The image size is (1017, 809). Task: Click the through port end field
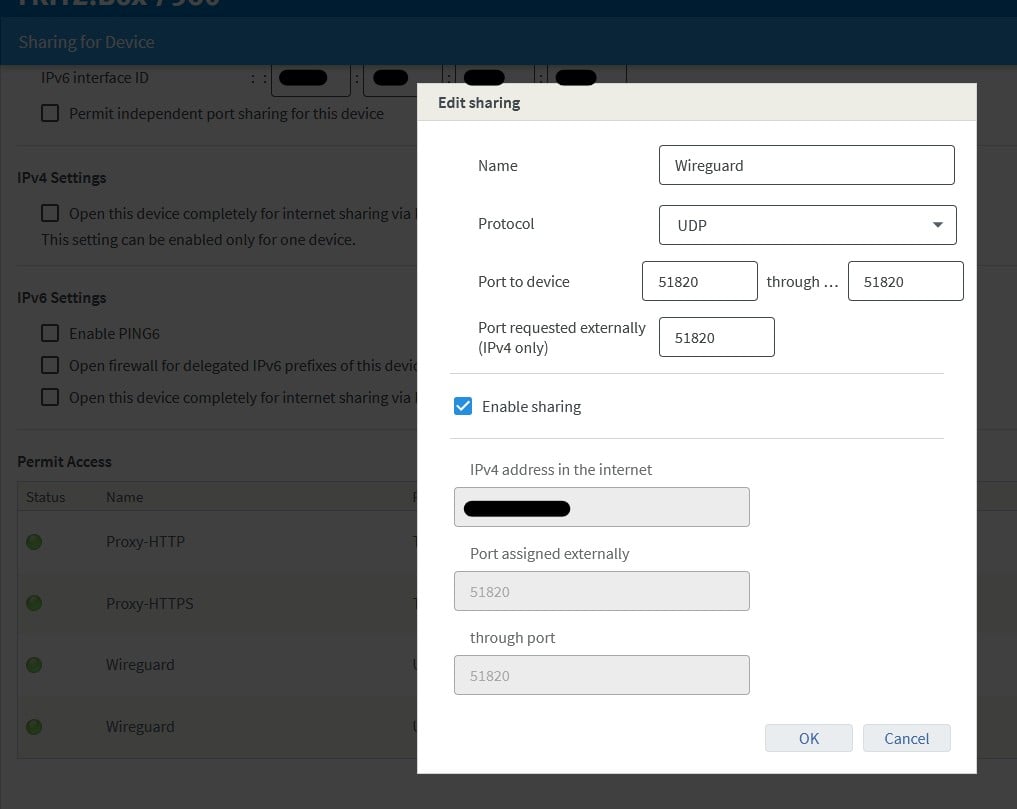click(905, 281)
